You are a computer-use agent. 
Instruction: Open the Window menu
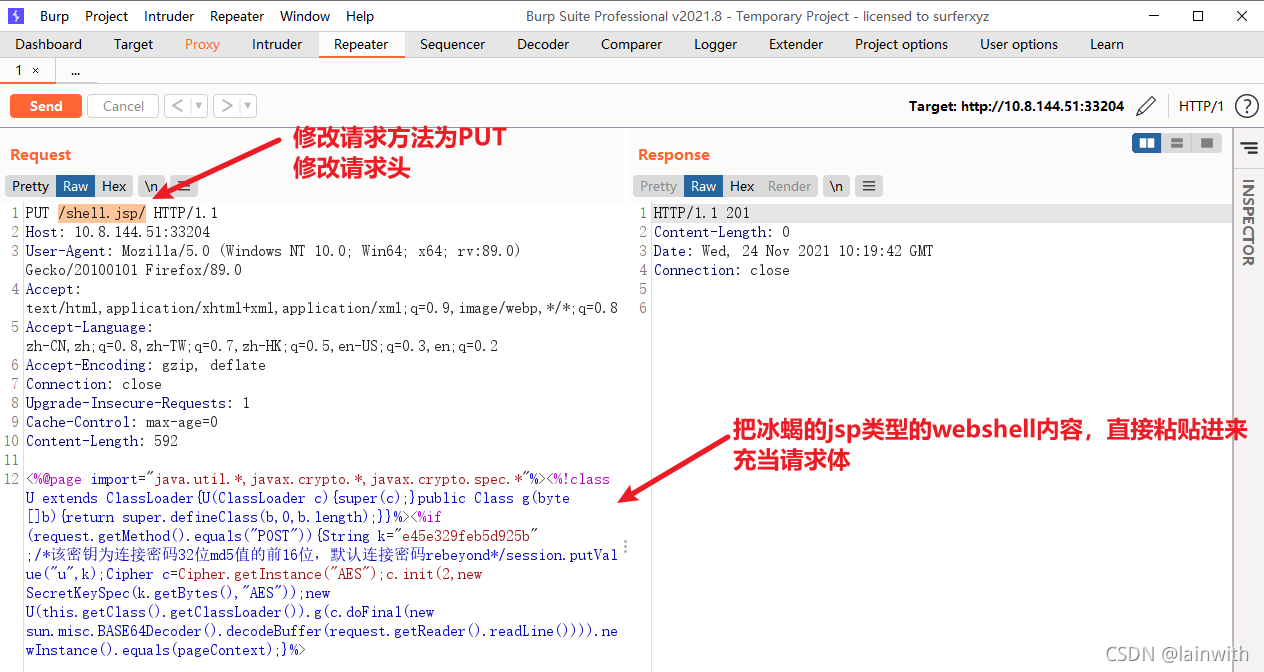305,16
